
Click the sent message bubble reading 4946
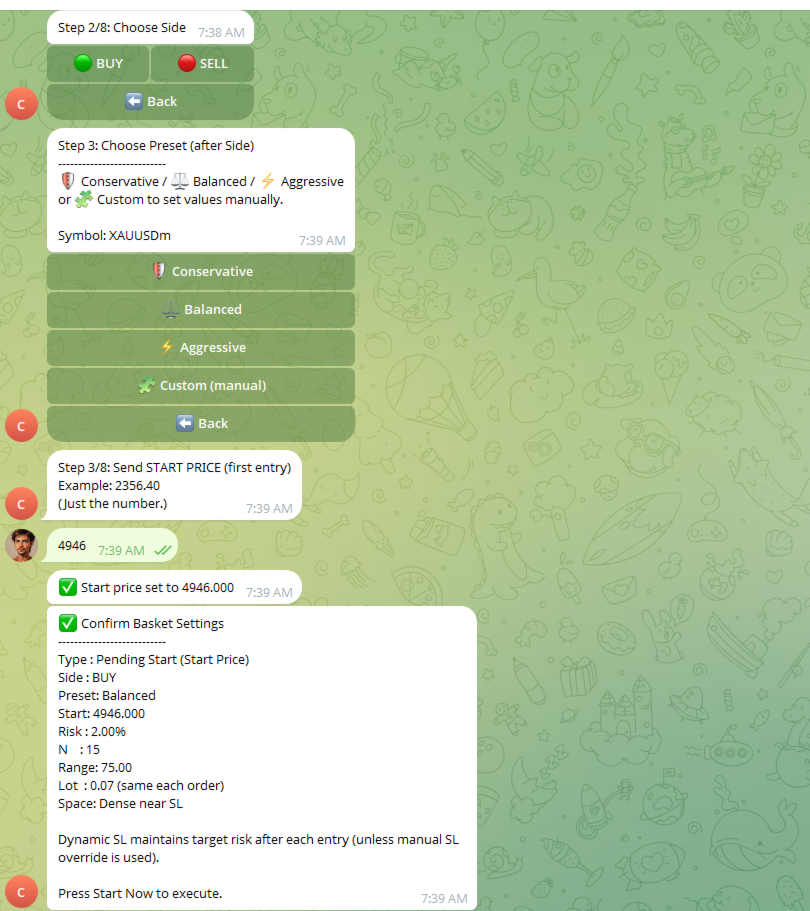(x=112, y=545)
